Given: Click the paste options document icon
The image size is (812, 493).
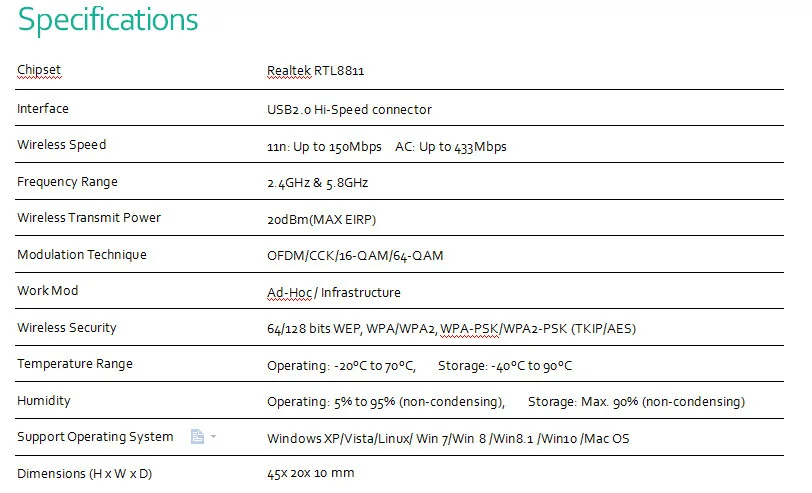Looking at the screenshot, I should click(197, 437).
